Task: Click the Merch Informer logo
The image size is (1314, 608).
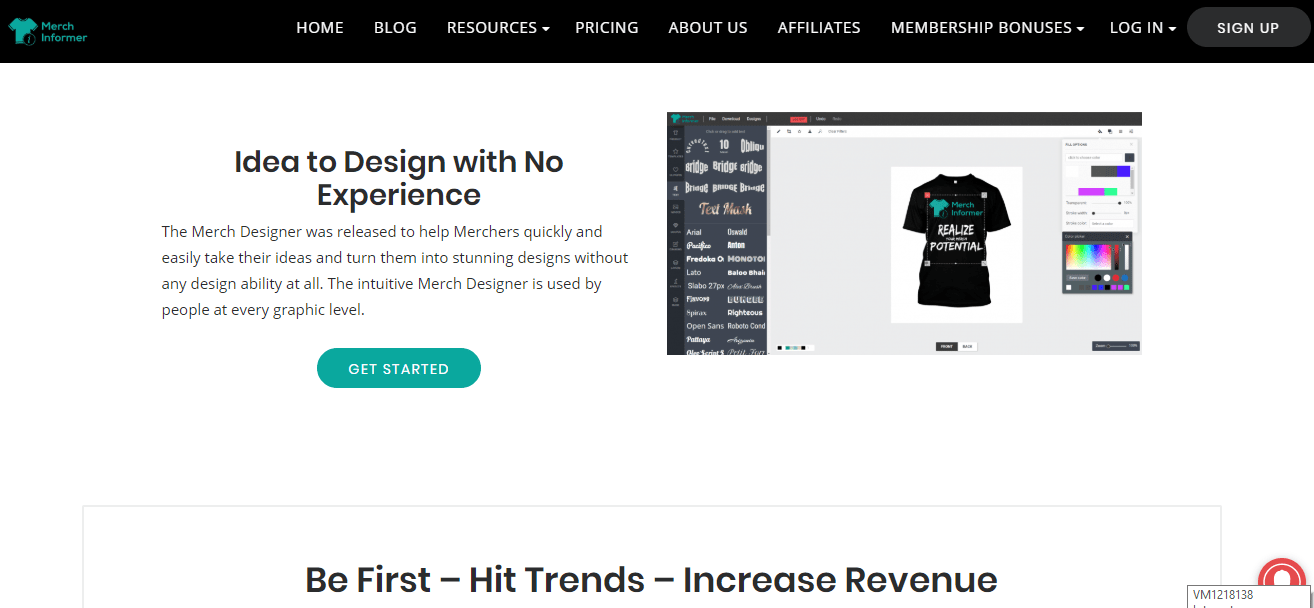Action: 48,30
